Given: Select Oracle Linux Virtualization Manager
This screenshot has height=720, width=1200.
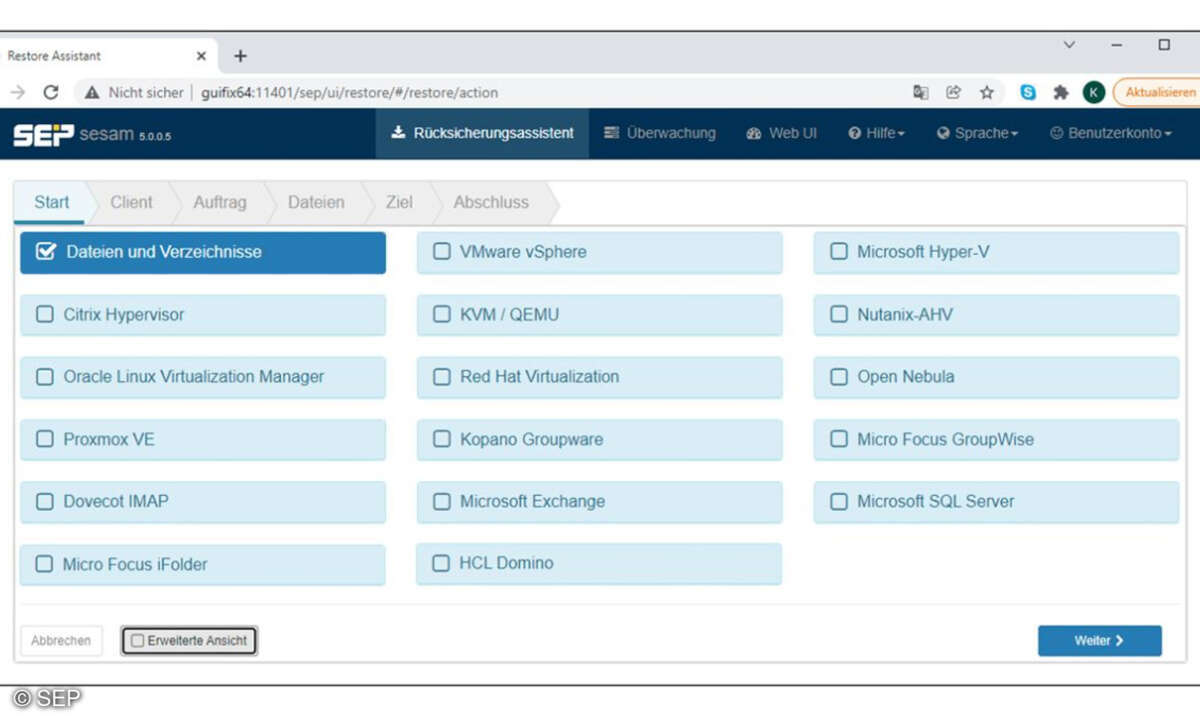Looking at the screenshot, I should click(x=202, y=378).
